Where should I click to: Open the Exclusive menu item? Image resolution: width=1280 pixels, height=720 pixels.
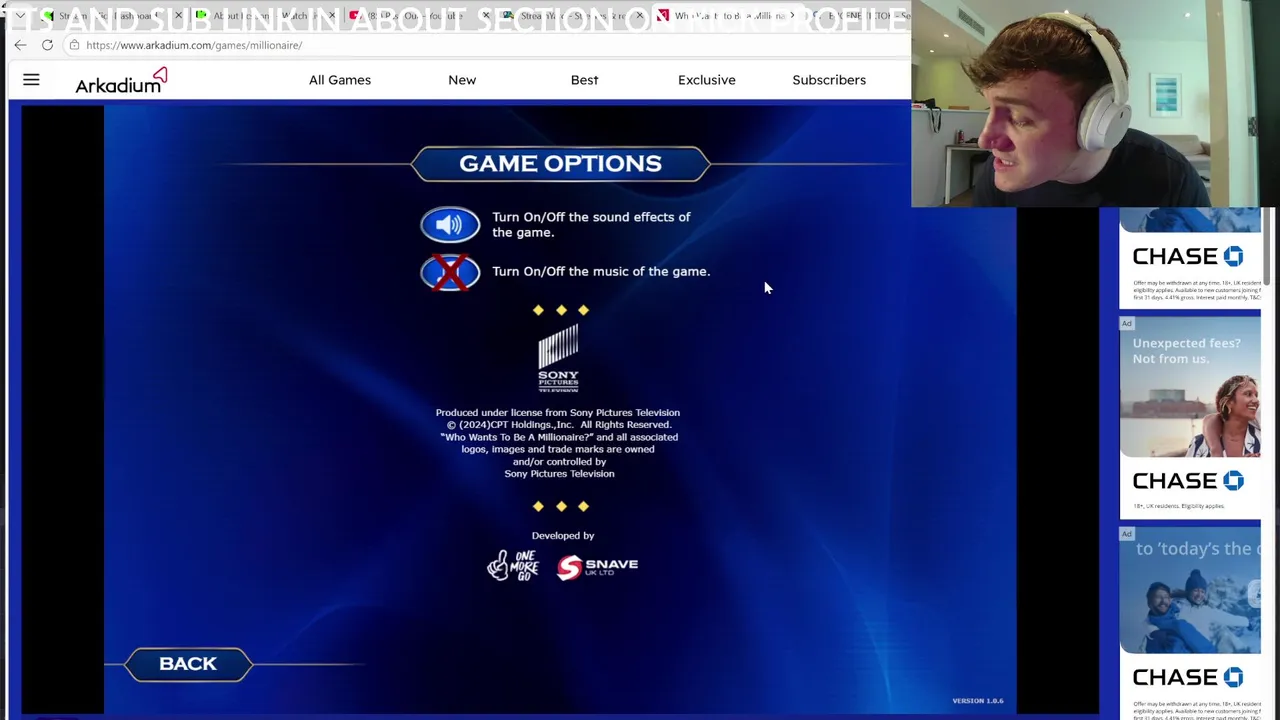point(707,80)
